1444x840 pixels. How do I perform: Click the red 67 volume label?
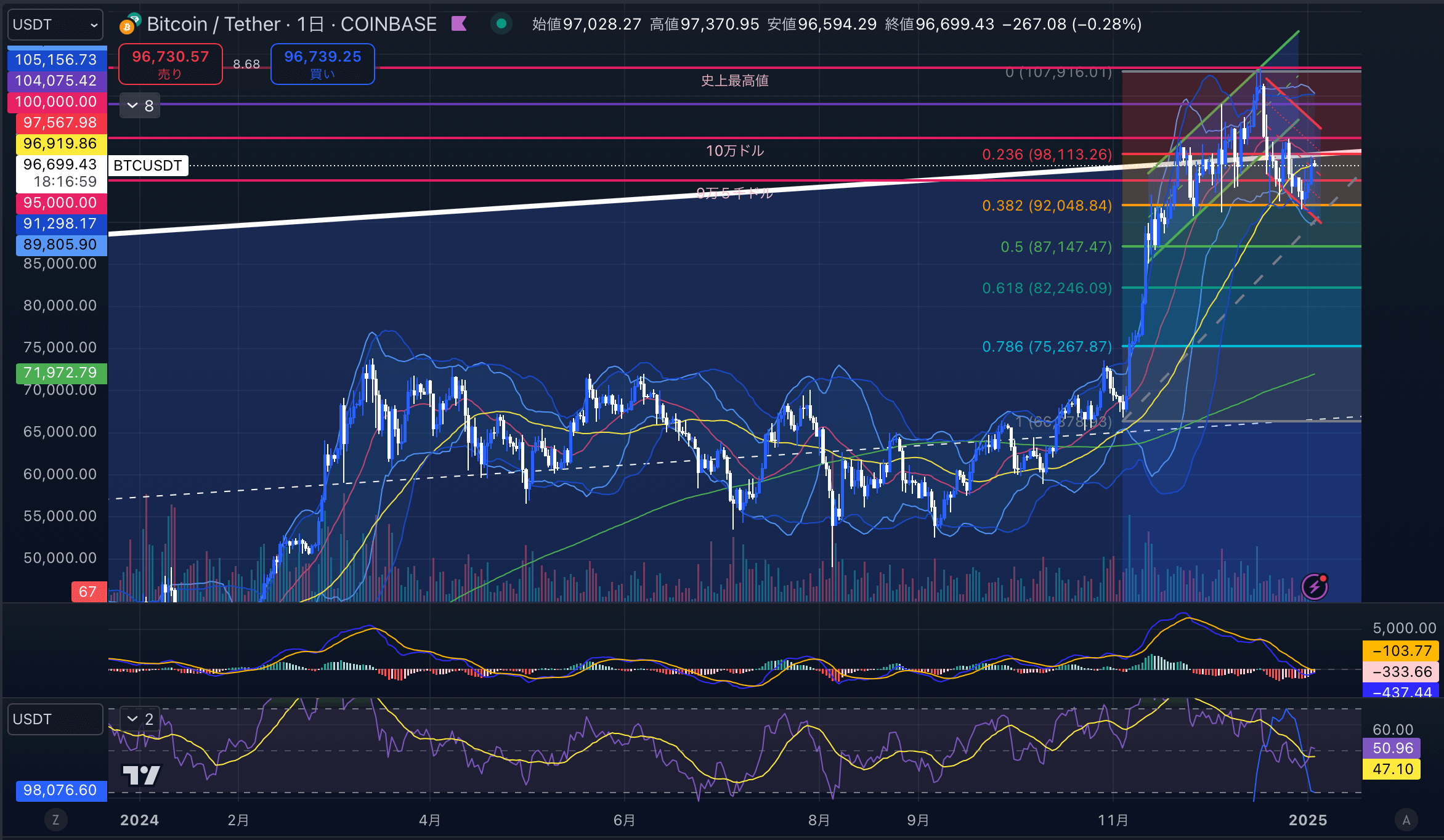click(88, 592)
